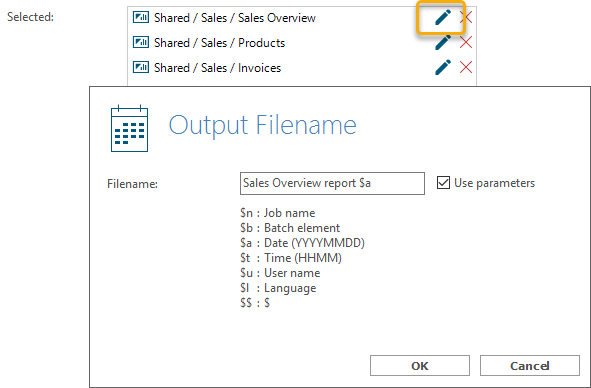Screen dimensions: 591x388
Task: Edit filename of Sales Overview report
Action: click(x=443, y=17)
